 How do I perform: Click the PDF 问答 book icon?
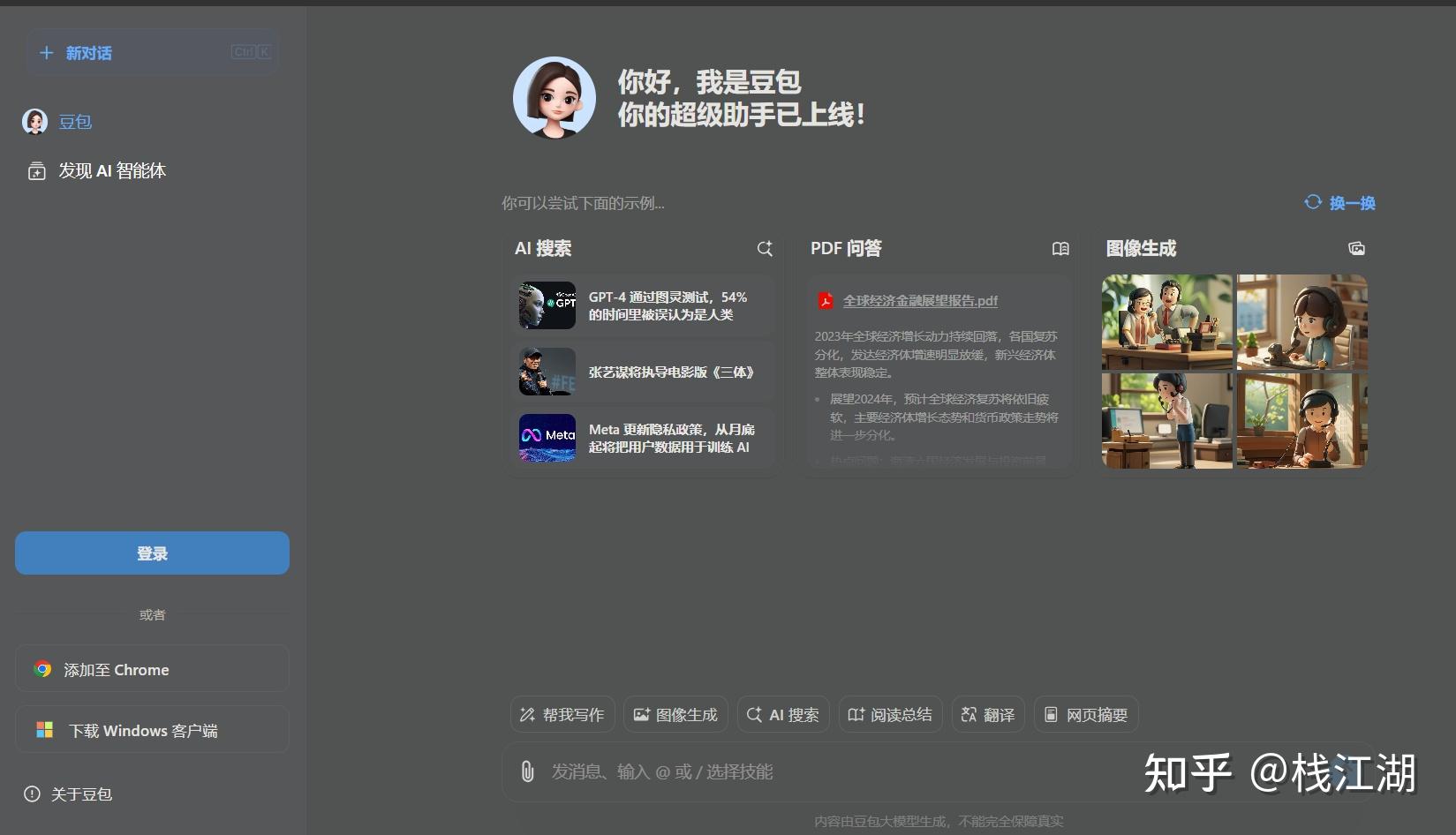tap(1060, 249)
